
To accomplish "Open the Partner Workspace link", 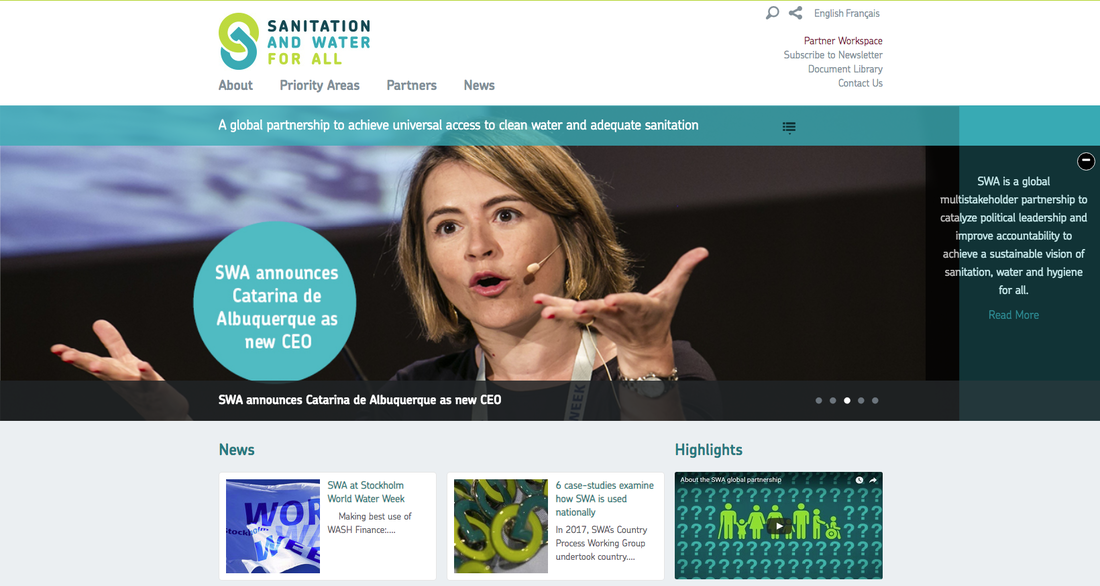I will (843, 41).
